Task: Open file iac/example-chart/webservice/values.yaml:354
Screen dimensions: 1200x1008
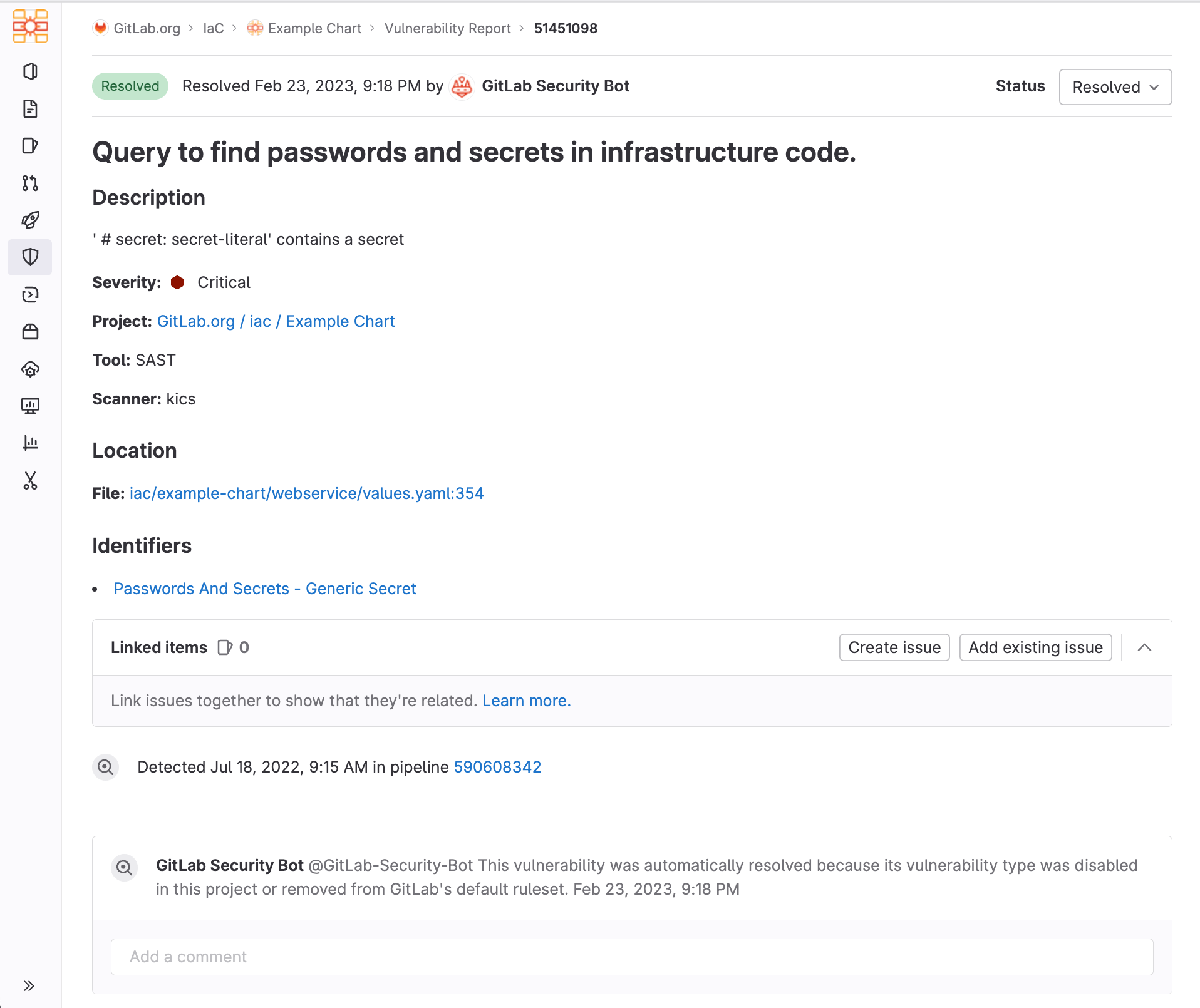Action: pyautogui.click(x=306, y=493)
